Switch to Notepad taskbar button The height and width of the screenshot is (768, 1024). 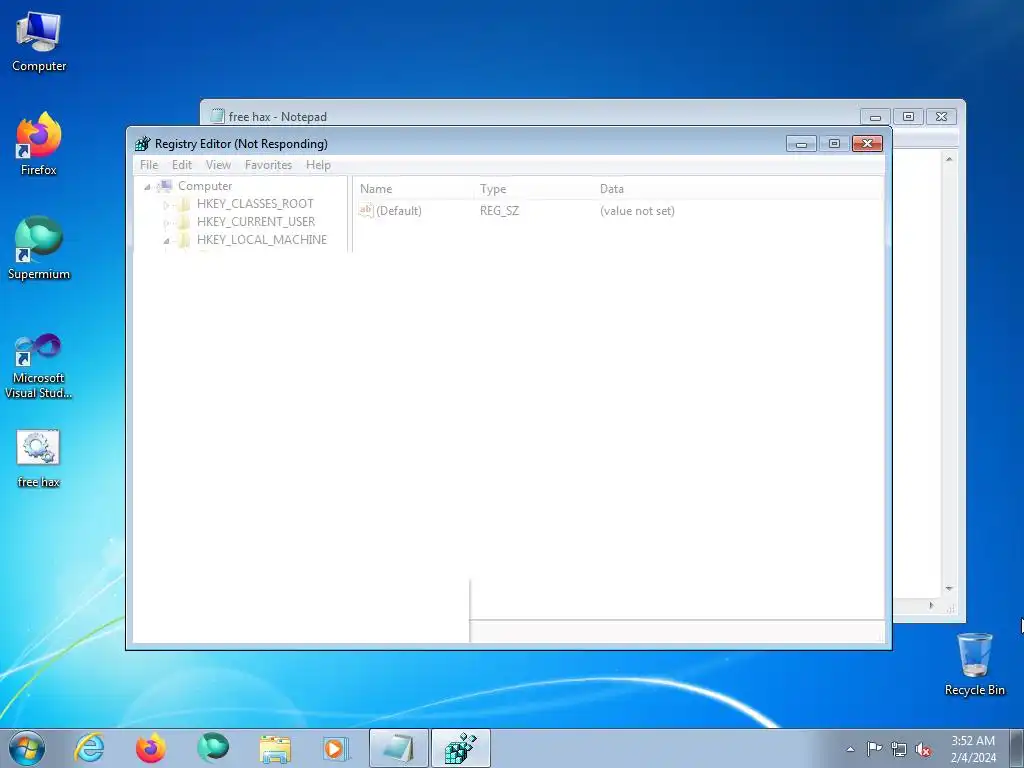399,748
